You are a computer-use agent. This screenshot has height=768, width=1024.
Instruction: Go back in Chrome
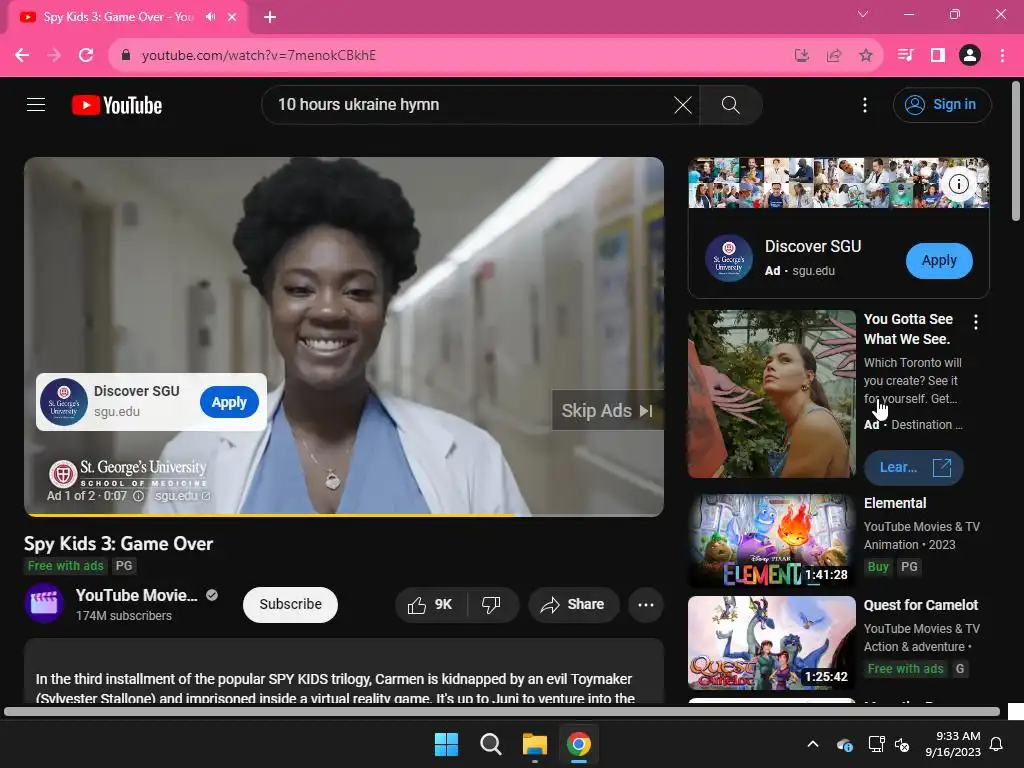point(22,55)
